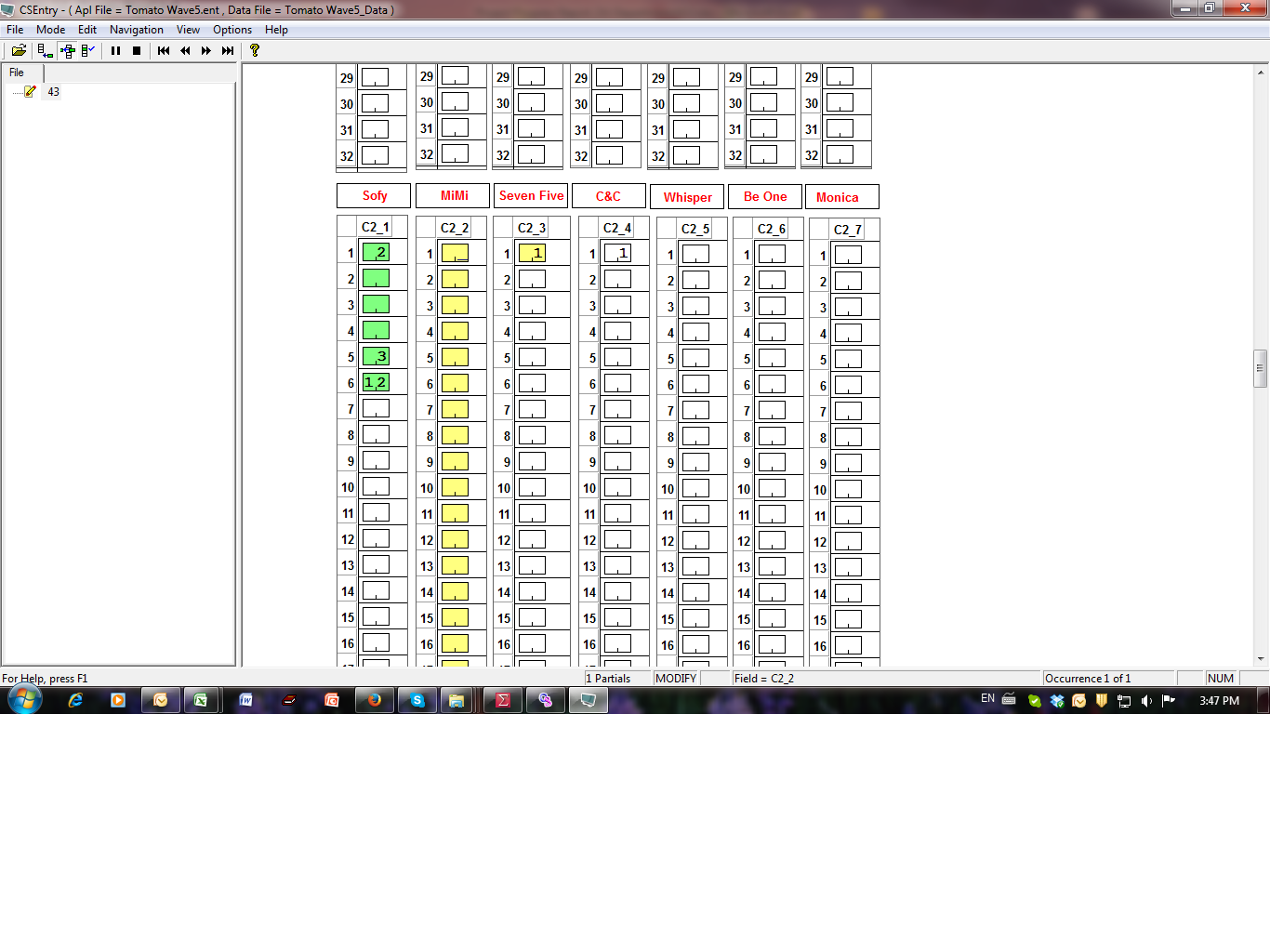Image resolution: width=1270 pixels, height=952 pixels.
Task: Open the View menu
Action: 188,30
